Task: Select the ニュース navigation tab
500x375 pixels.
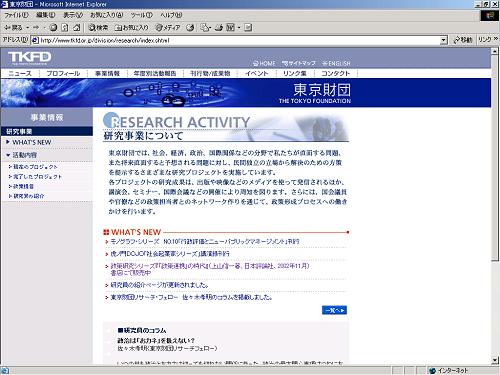Action: 20,73
